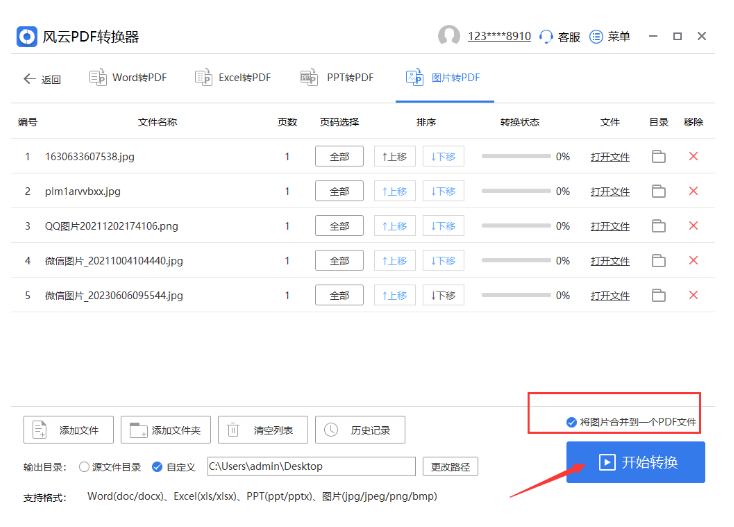Open file link for 1630633607538.jpg

610,157
